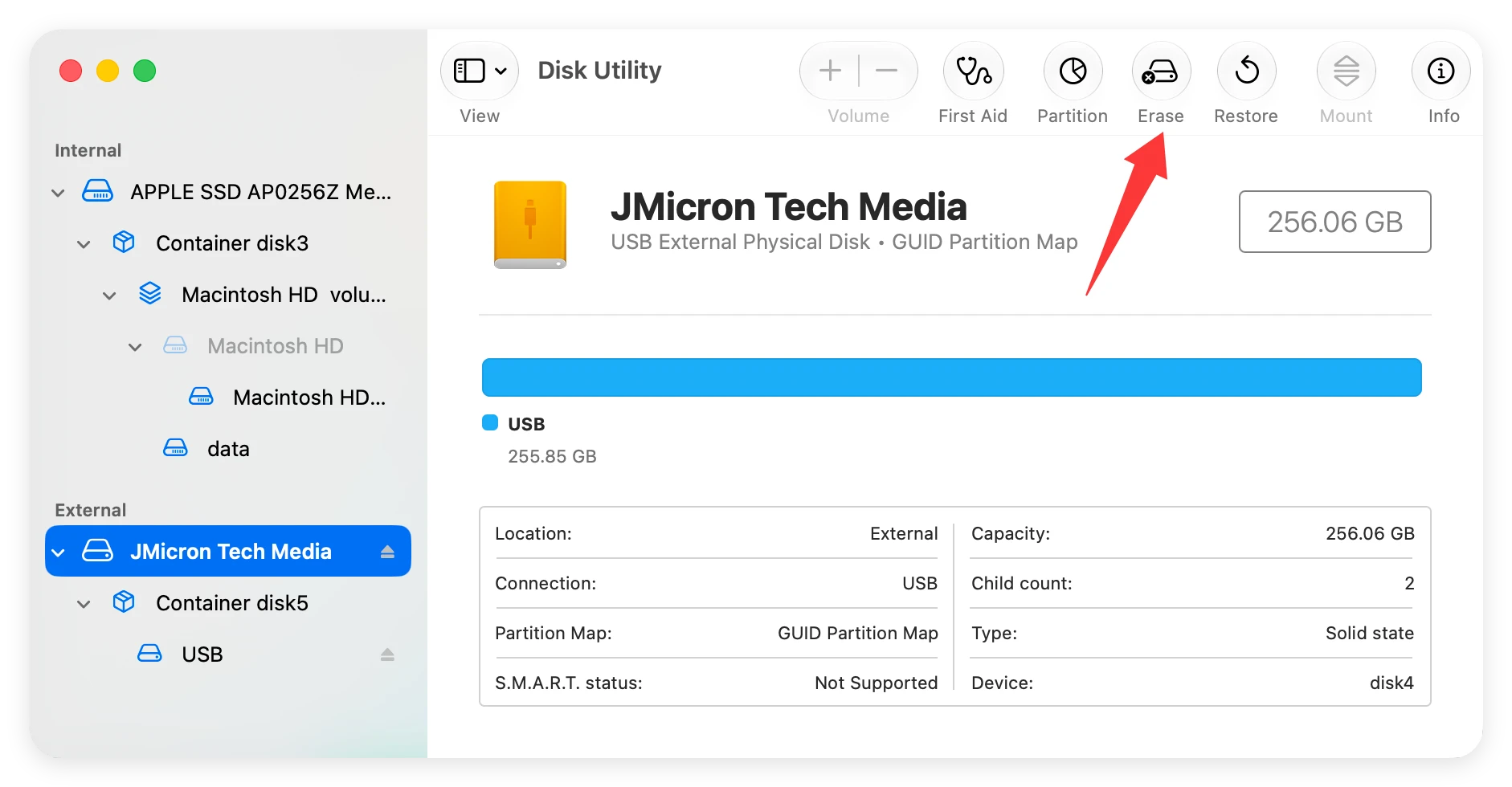1512x787 pixels.
Task: Click Container disk3 cube icon
Action: point(124,242)
